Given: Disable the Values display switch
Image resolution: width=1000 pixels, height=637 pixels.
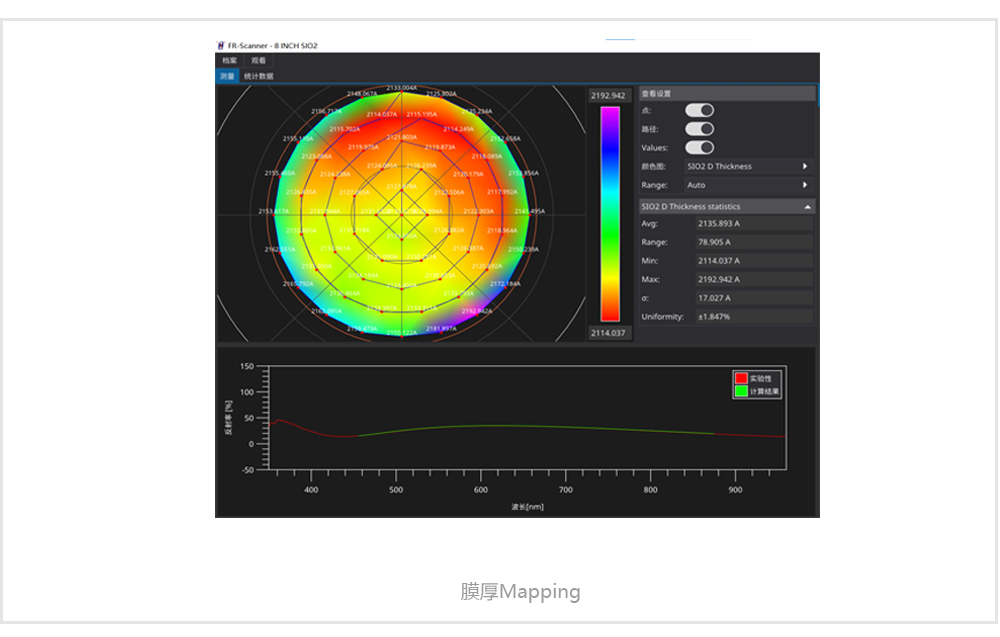Looking at the screenshot, I should [x=699, y=148].
